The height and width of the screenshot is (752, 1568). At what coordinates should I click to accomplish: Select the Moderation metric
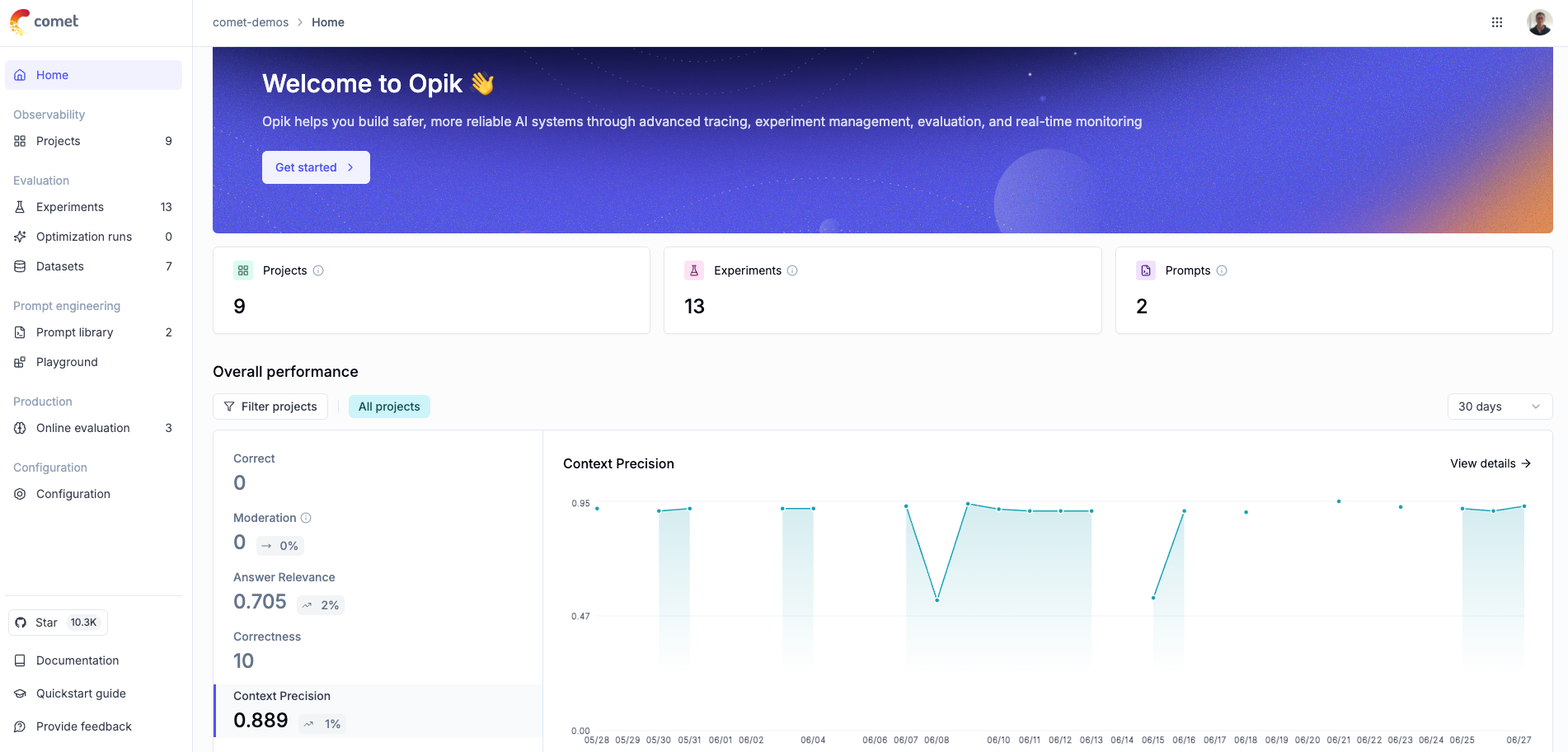coord(378,531)
